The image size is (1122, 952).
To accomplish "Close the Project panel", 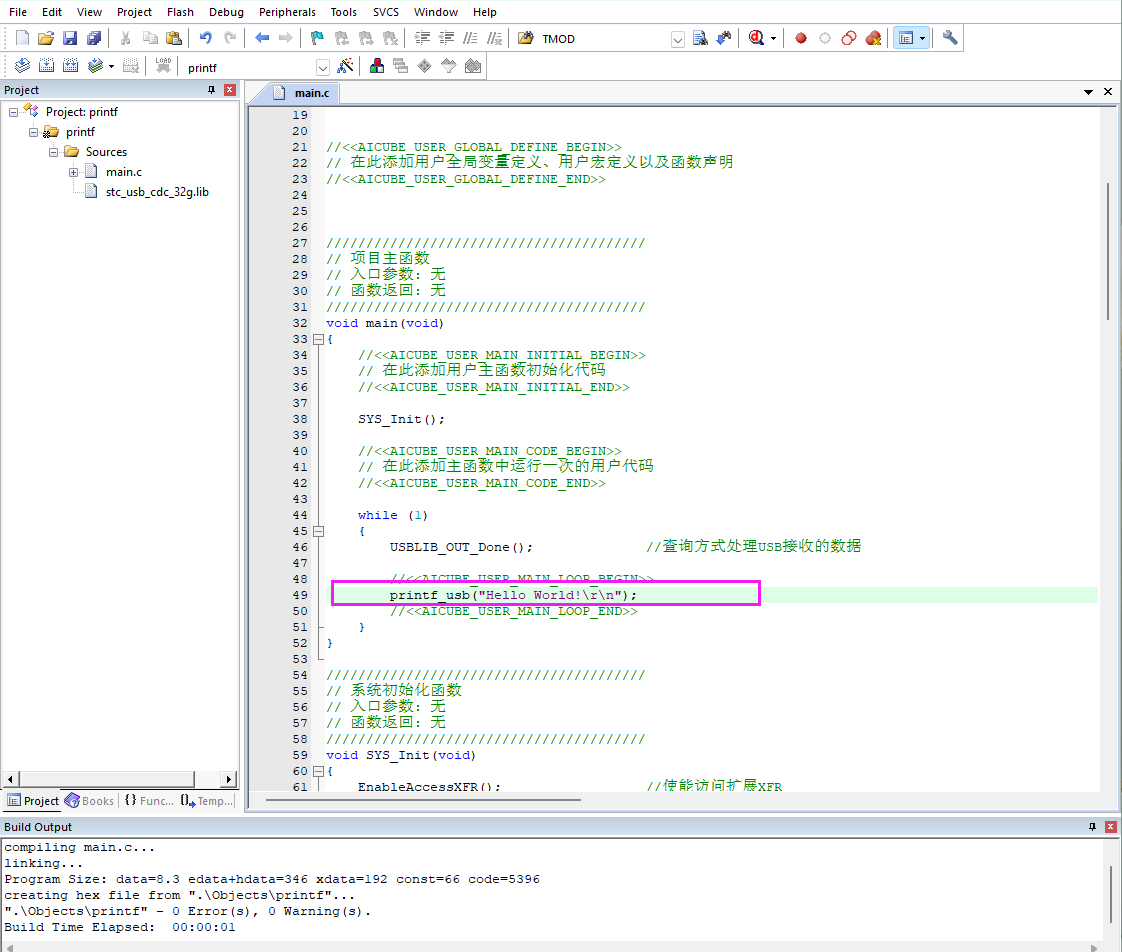I will coord(230,89).
